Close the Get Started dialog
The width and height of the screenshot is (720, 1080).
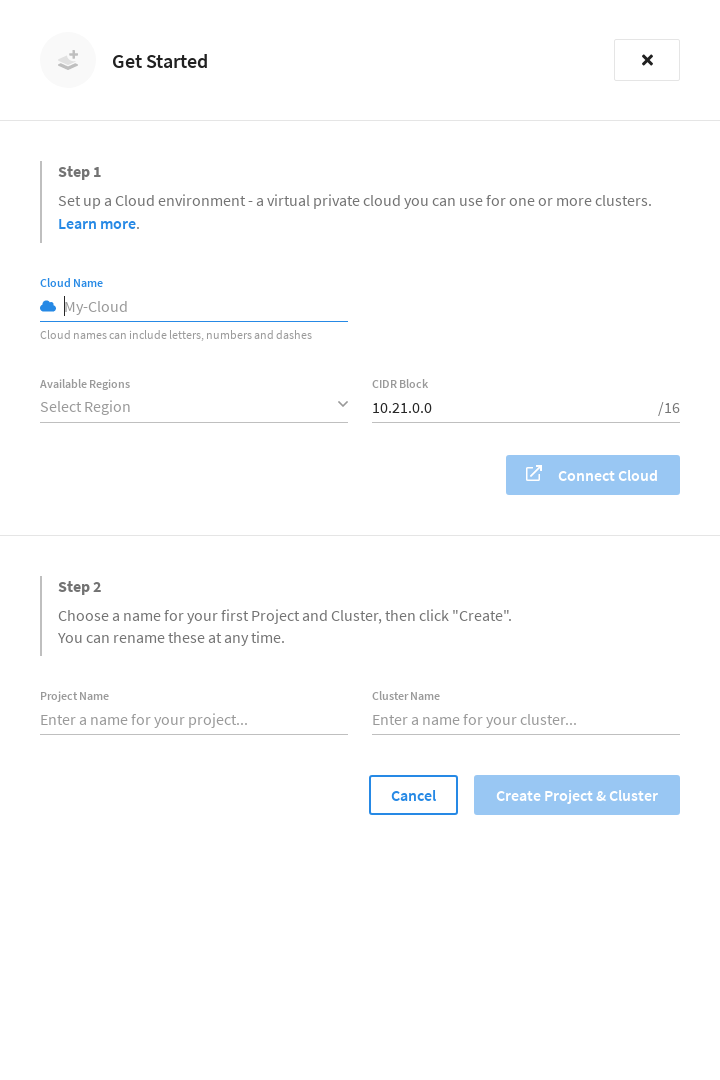[x=647, y=60]
